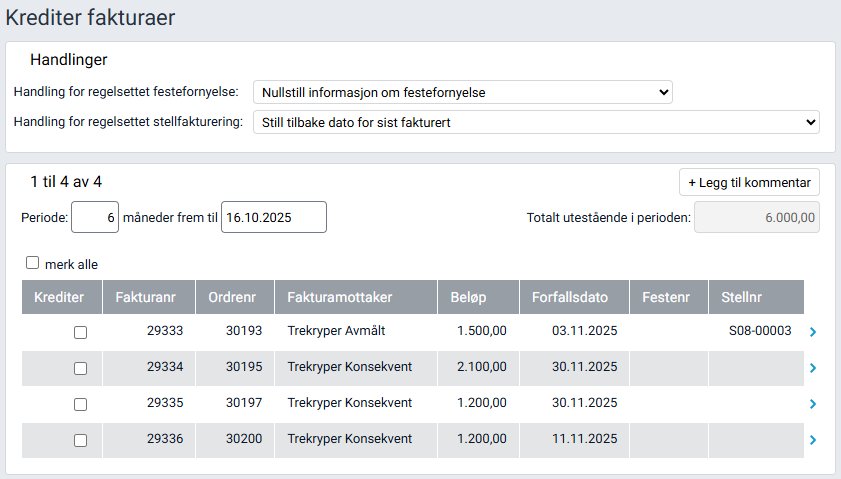Open details arrow for invoice 29336
The height and width of the screenshot is (479, 841).
813,440
